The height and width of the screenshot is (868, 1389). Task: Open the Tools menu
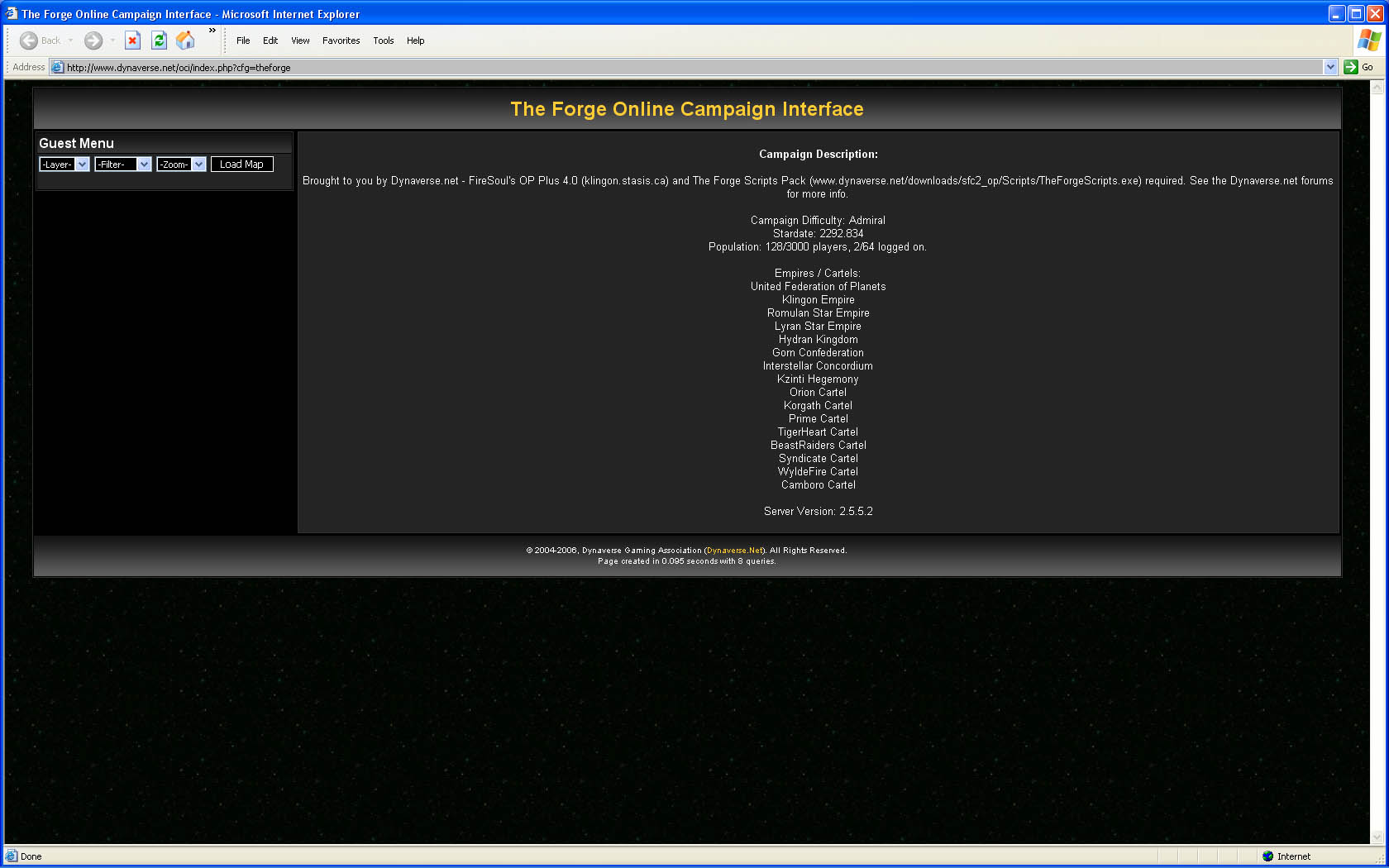[x=383, y=41]
